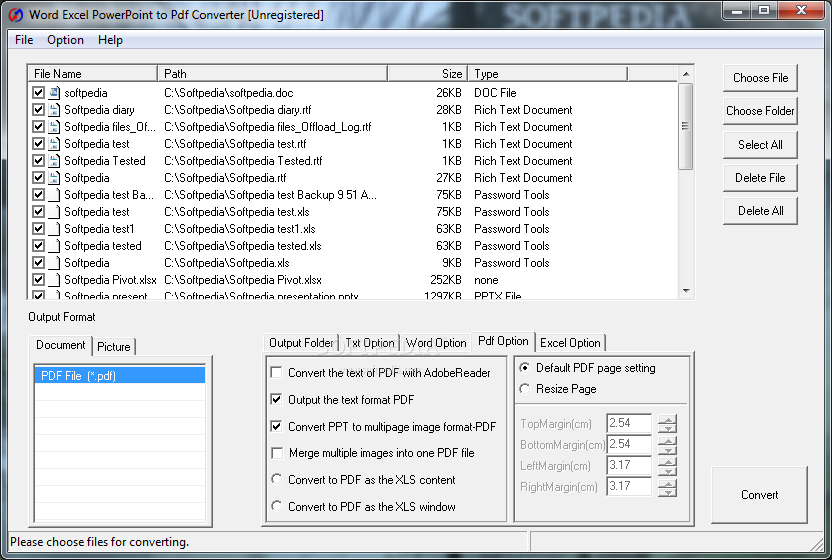Click the Delete File button

click(760, 178)
